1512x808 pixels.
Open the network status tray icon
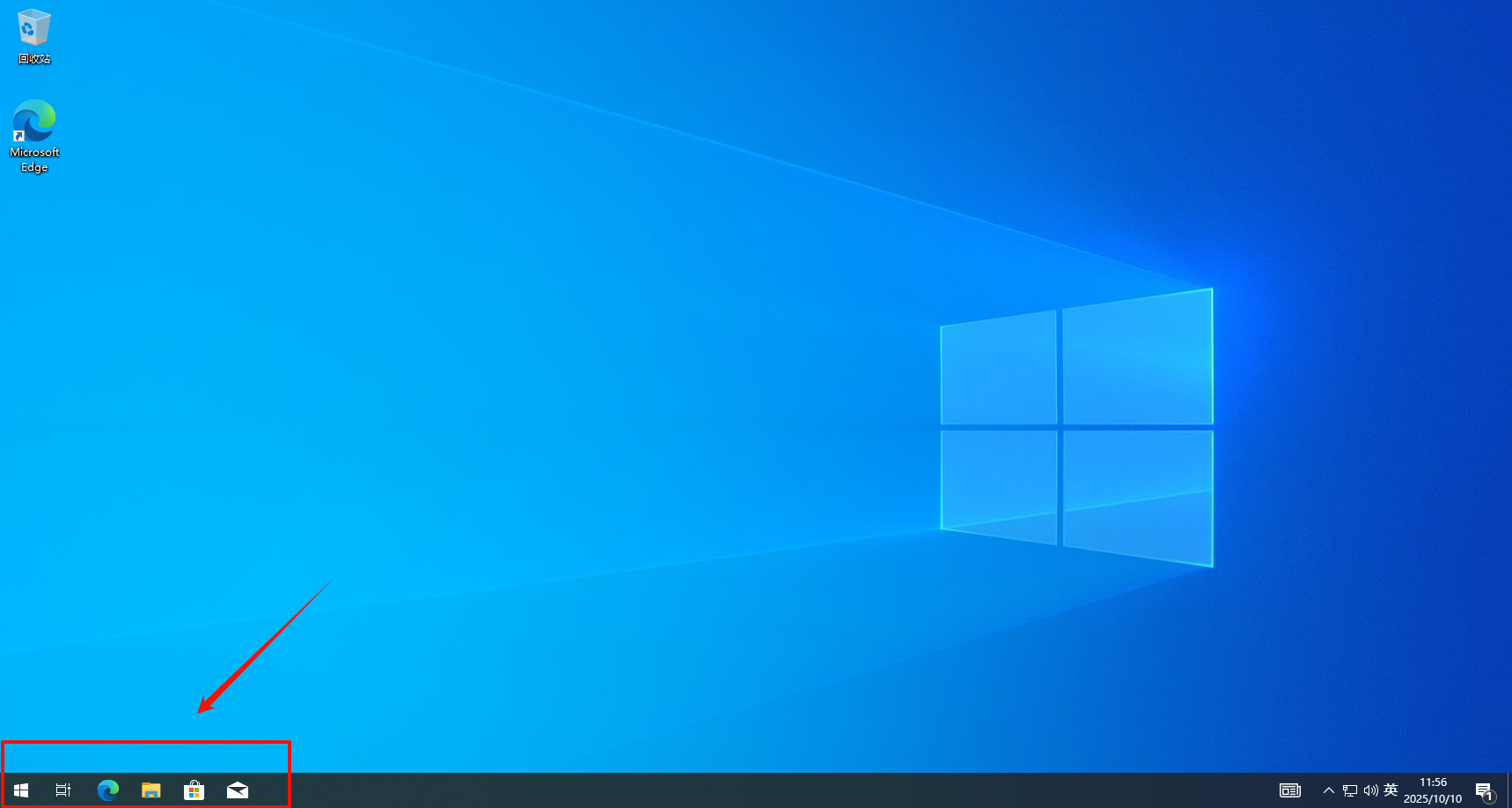tap(1349, 790)
